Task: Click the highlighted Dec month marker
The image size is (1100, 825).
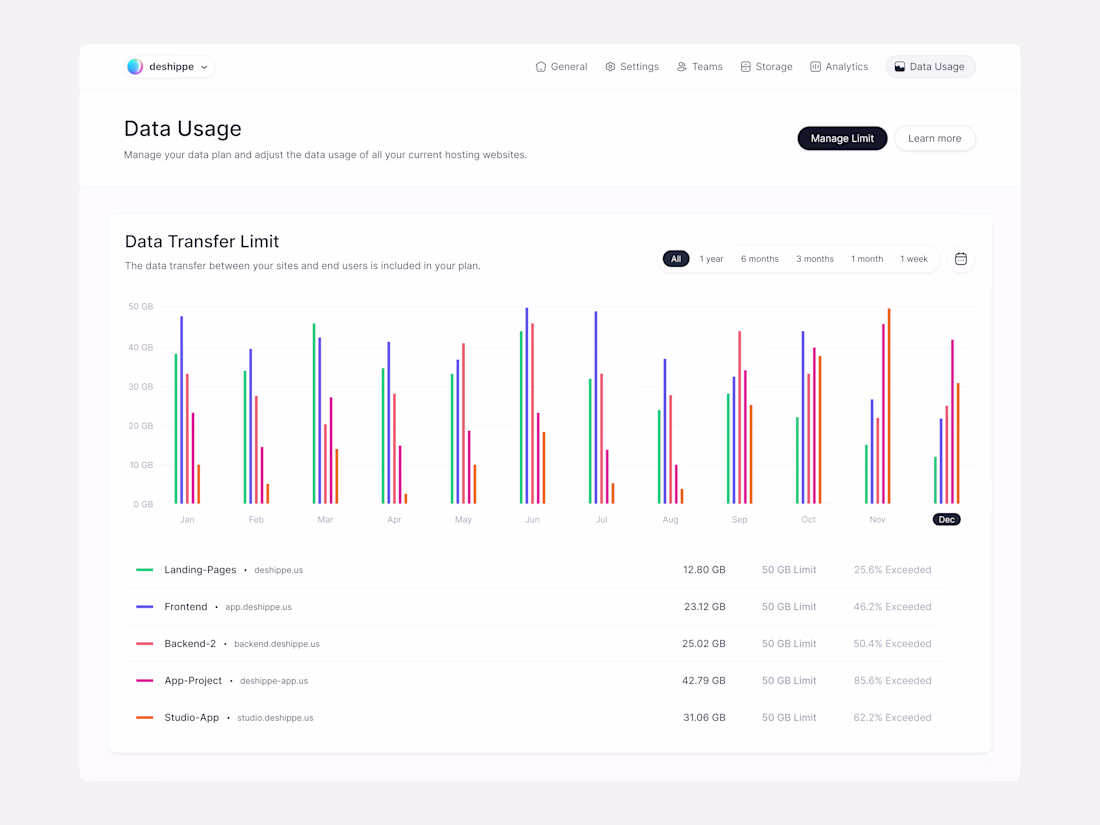Action: 946,519
